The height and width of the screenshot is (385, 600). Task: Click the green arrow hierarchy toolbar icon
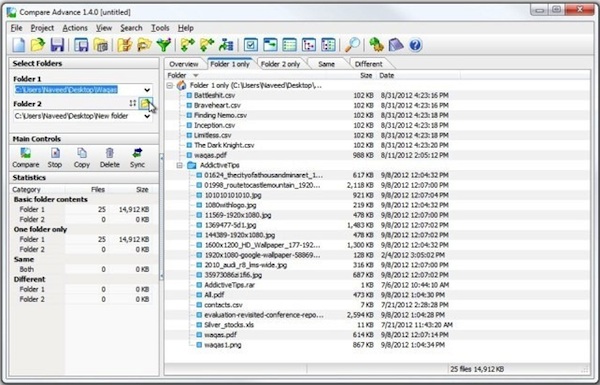(x=227, y=45)
